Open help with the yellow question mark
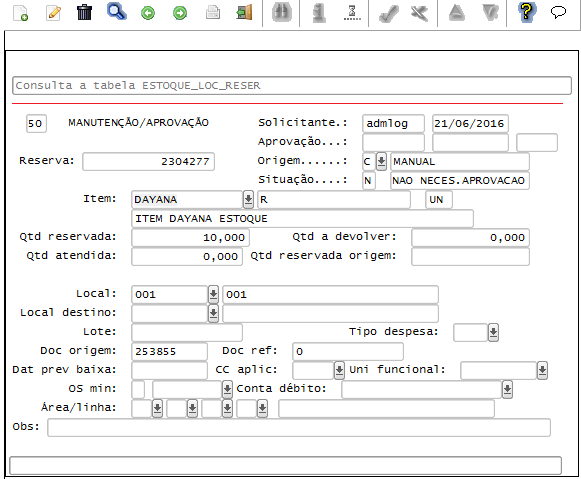The image size is (581, 479). tap(527, 12)
